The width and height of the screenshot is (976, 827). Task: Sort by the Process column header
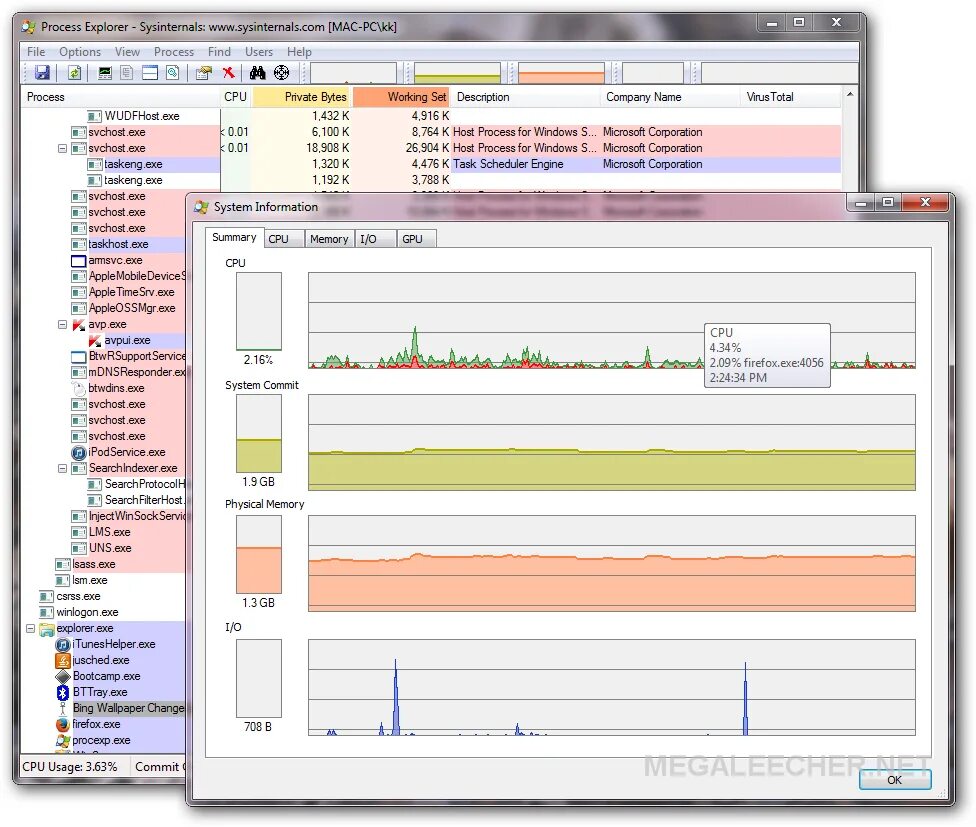[121, 97]
